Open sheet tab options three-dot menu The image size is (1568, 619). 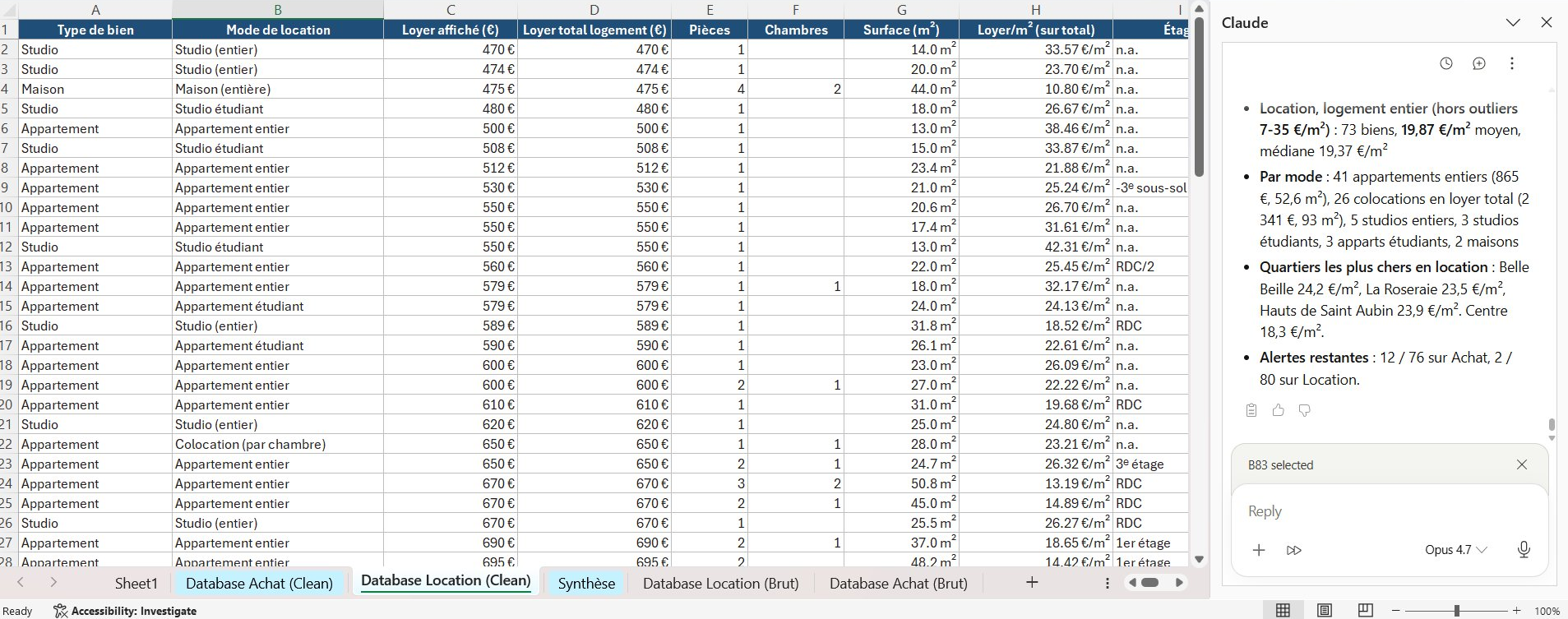(1108, 583)
